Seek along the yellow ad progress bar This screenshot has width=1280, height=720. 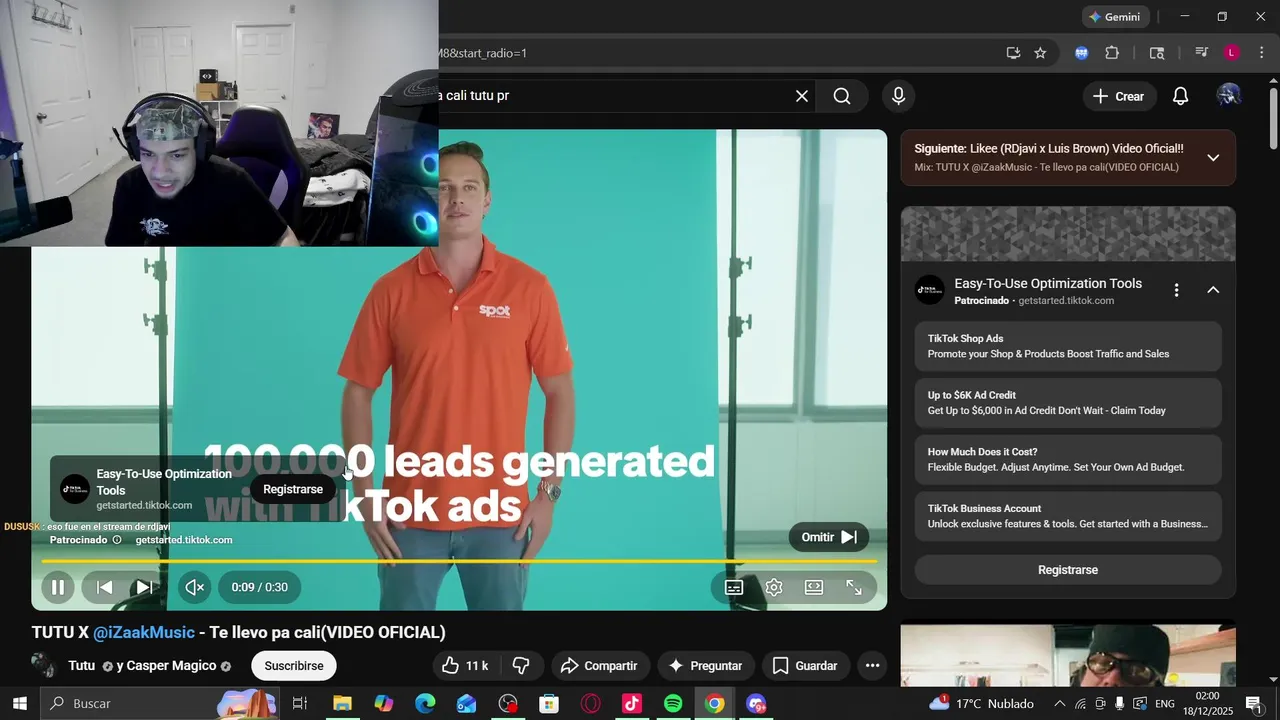tap(459, 561)
